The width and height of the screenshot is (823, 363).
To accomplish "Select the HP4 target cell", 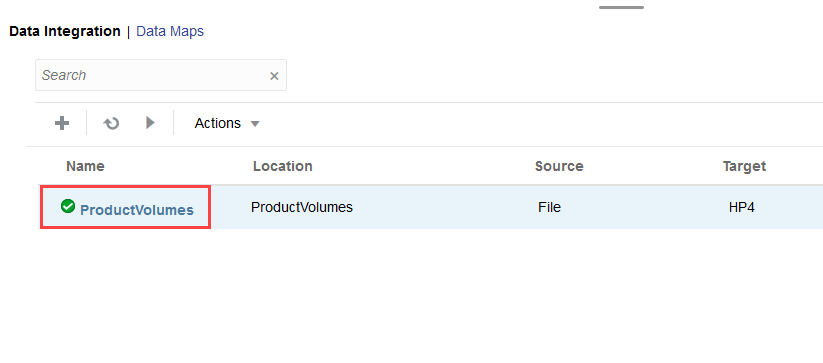I will point(742,208).
